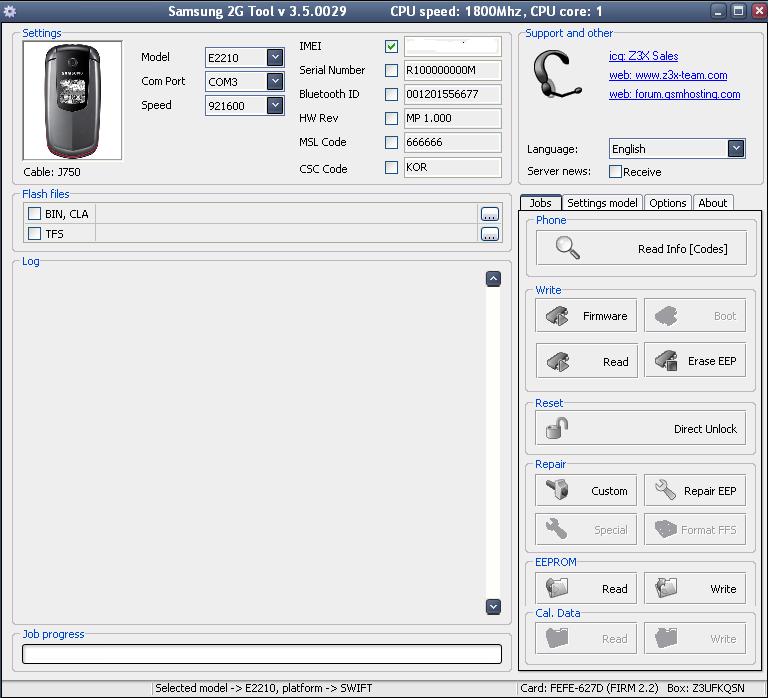The height and width of the screenshot is (698, 768).
Task: Click the TFS file path field
Action: point(286,234)
